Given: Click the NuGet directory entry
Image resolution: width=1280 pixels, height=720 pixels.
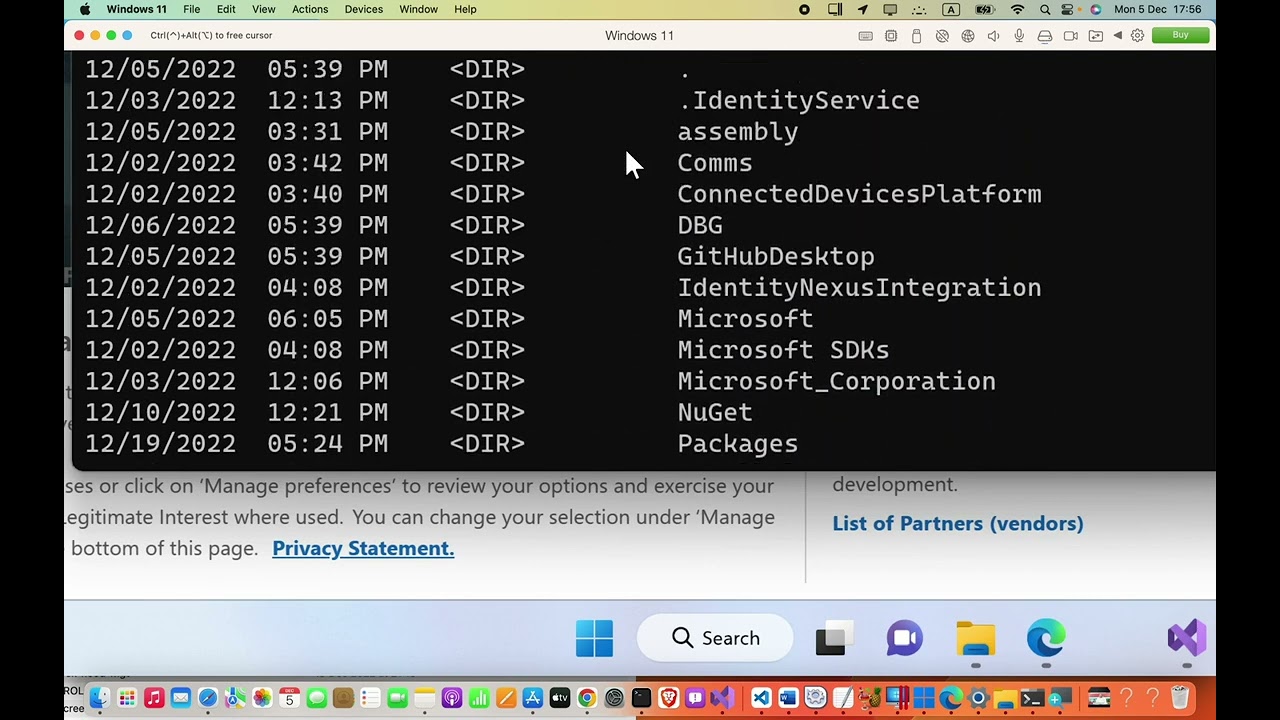Looking at the screenshot, I should coord(714,413).
